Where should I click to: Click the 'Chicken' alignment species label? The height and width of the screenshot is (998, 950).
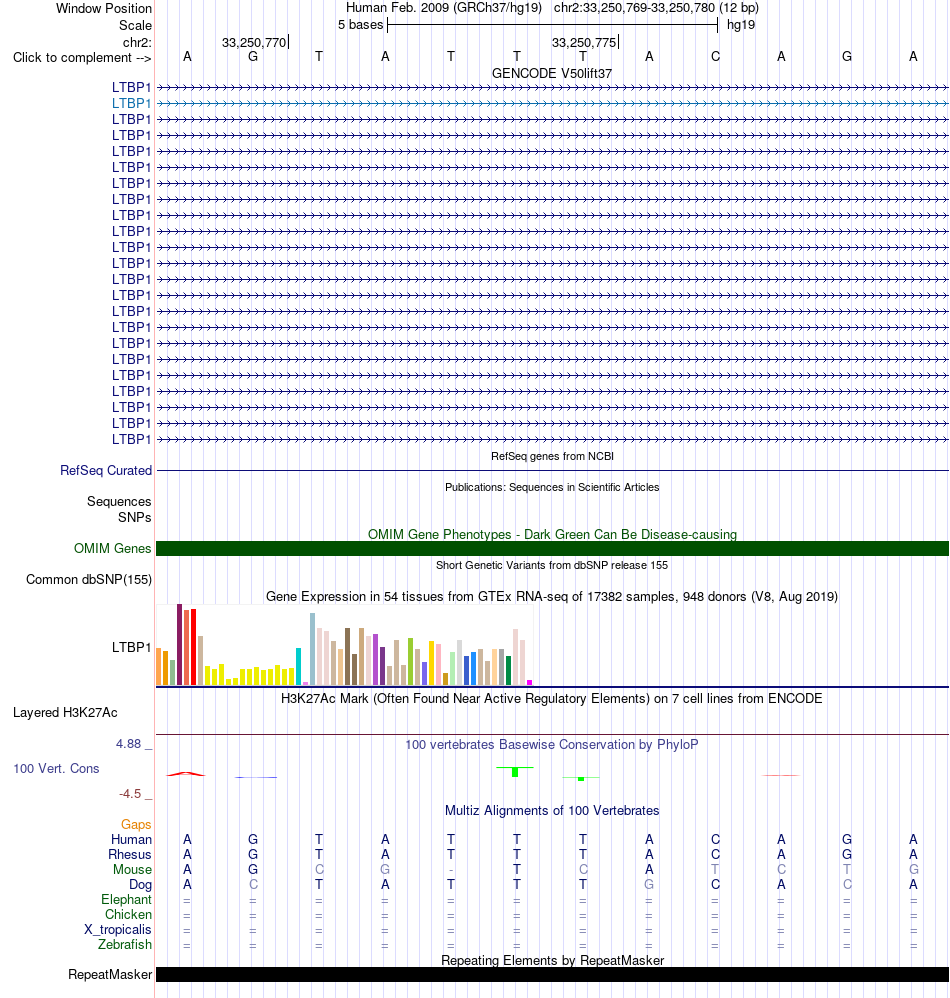[129, 914]
